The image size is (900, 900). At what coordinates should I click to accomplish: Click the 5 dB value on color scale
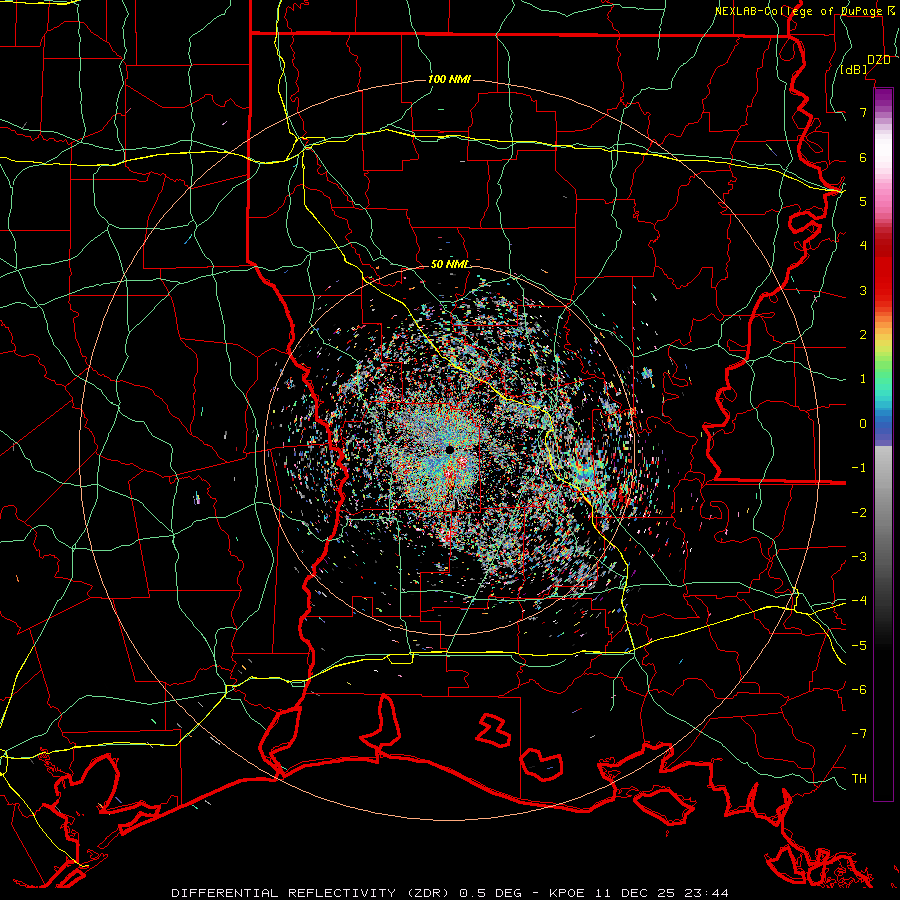click(863, 201)
